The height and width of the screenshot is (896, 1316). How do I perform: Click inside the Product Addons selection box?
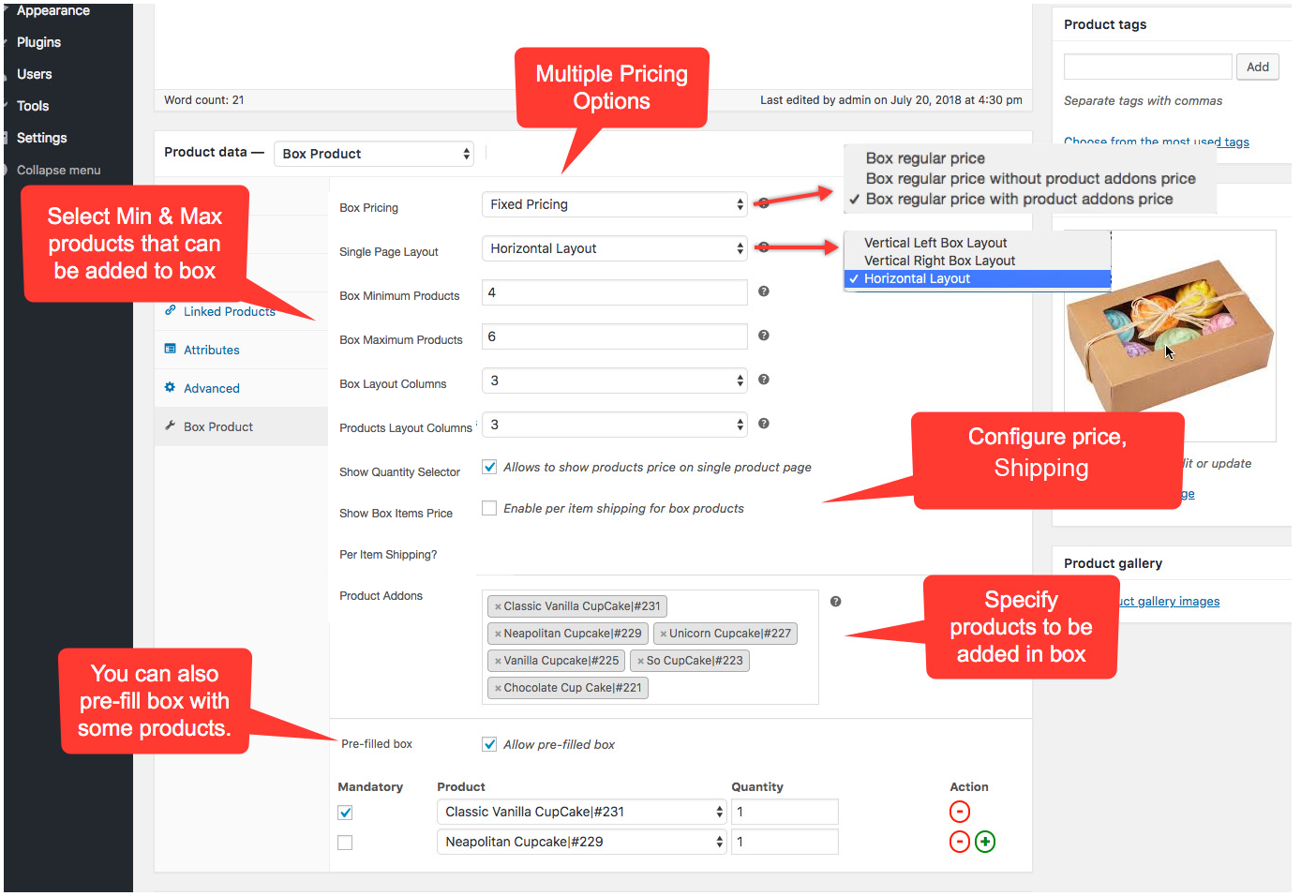[651, 647]
